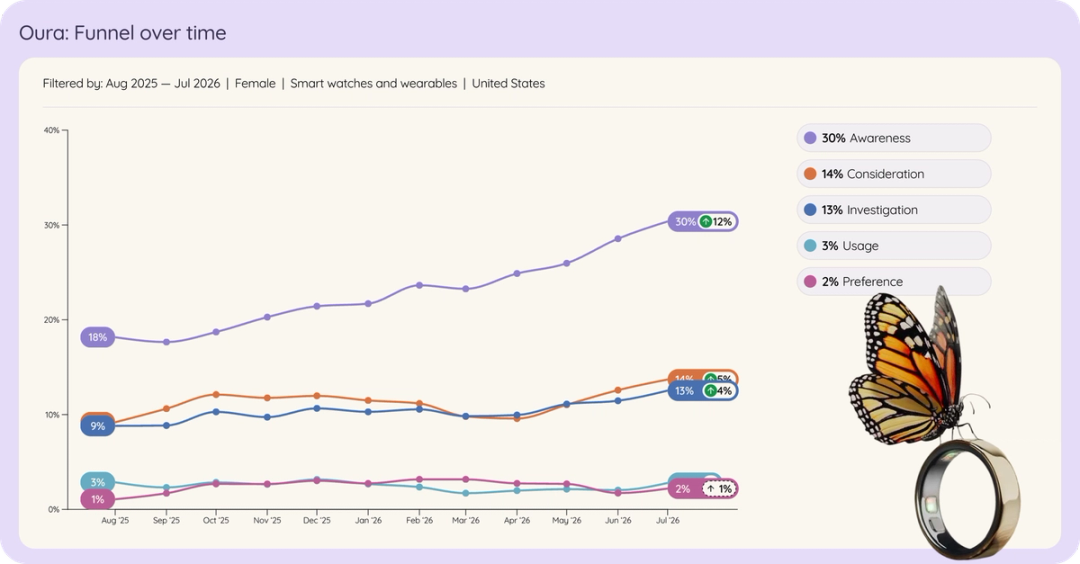
Task: Click the 20% y-axis label
Action: [52, 320]
